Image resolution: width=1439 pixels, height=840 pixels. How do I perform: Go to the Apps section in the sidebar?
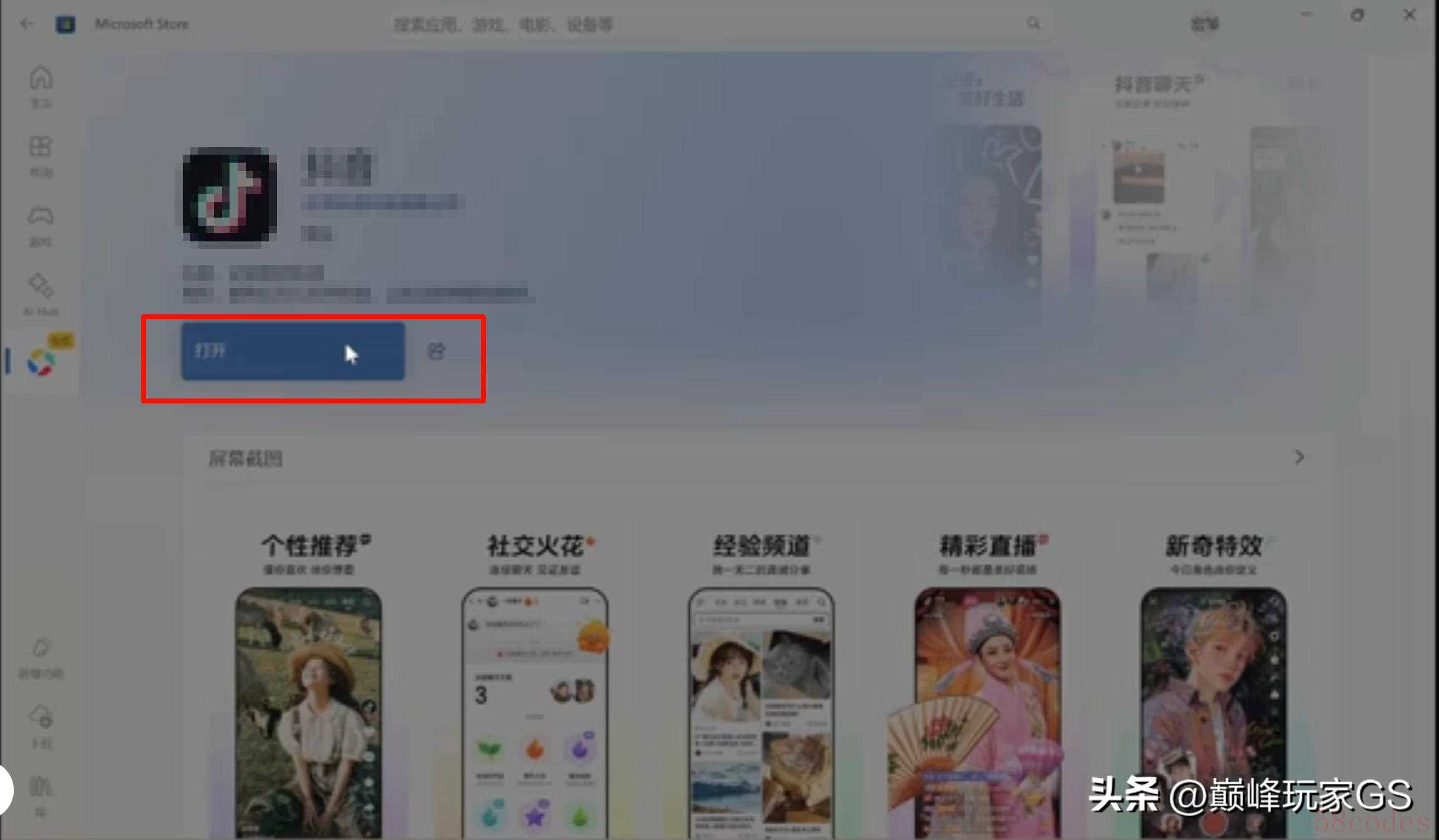[x=41, y=156]
